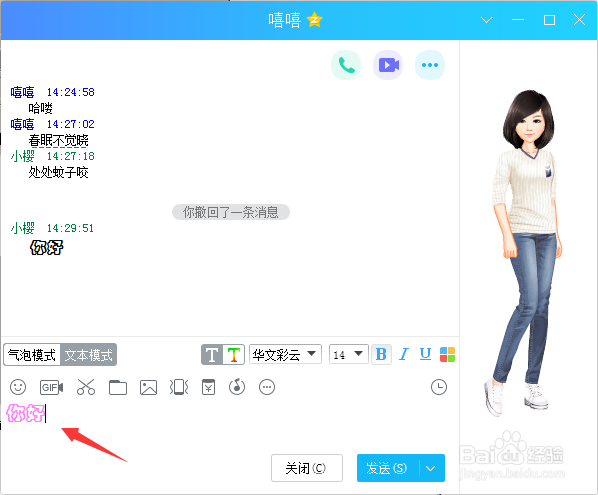Open the red packet money icon
The width and height of the screenshot is (598, 495).
click(x=208, y=387)
